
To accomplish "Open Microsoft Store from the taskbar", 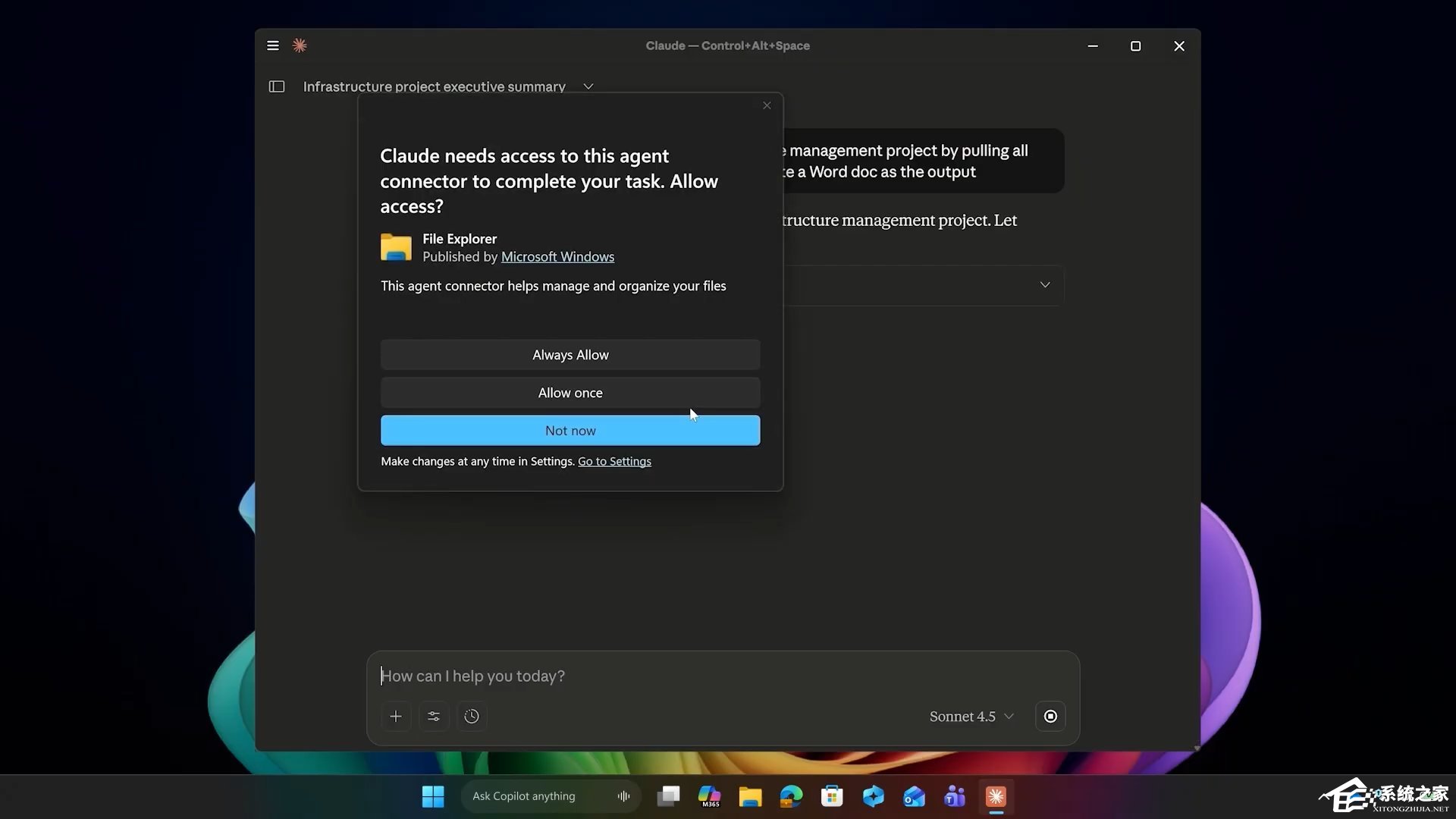I will 832,796.
